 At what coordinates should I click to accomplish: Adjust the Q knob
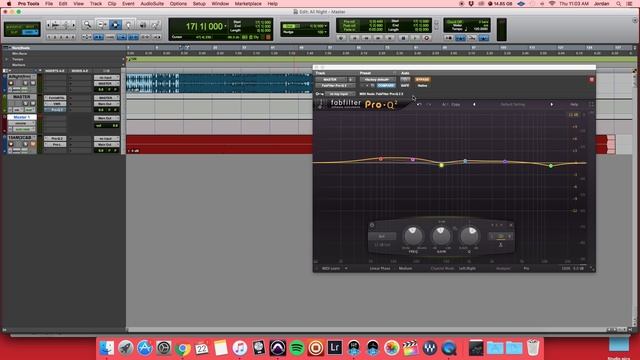pos(469,236)
